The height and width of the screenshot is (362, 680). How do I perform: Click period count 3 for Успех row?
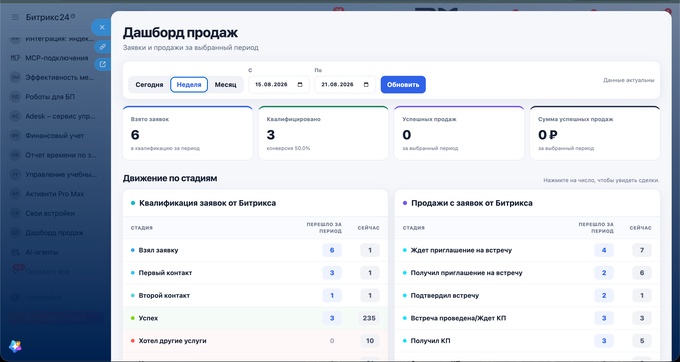coord(332,318)
